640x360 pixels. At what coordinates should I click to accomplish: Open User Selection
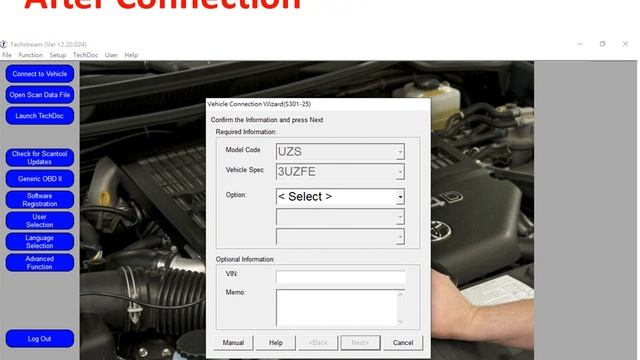(x=40, y=221)
